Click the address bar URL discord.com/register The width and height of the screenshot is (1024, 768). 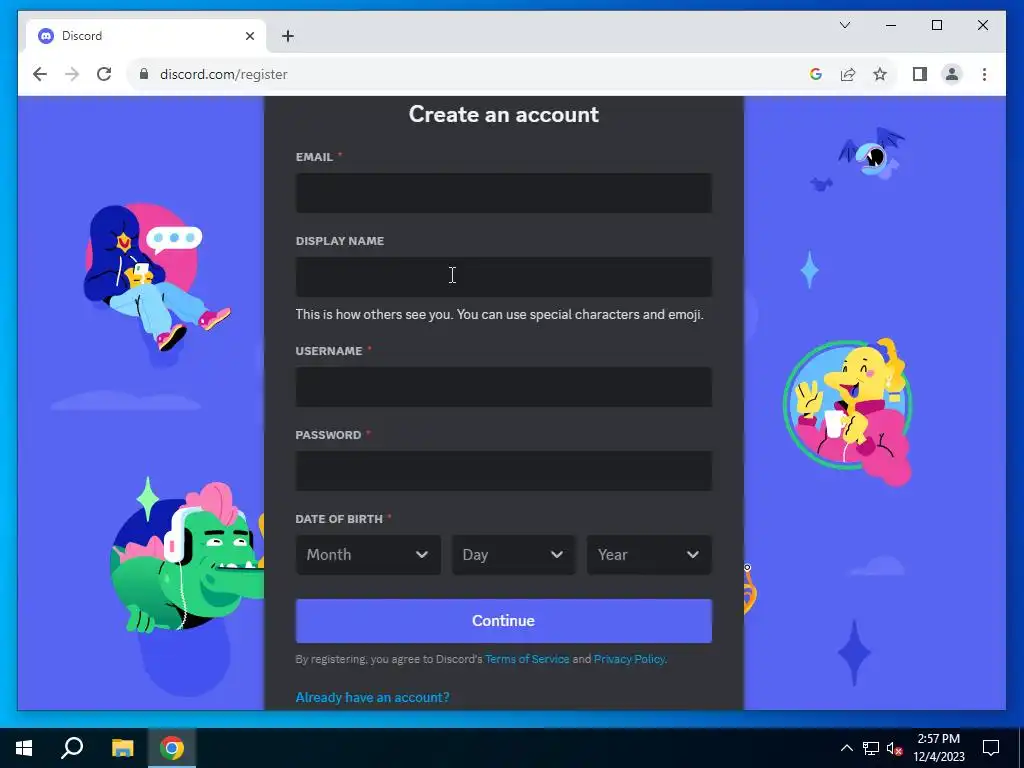(x=223, y=74)
